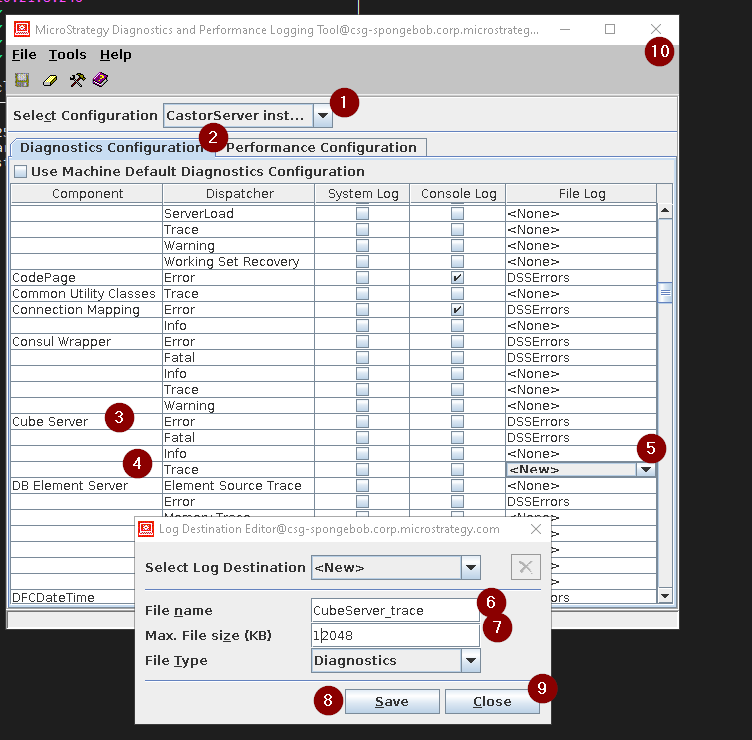Maximize the Diagnostics Logging Tool window
This screenshot has width=752, height=740.
(610, 30)
